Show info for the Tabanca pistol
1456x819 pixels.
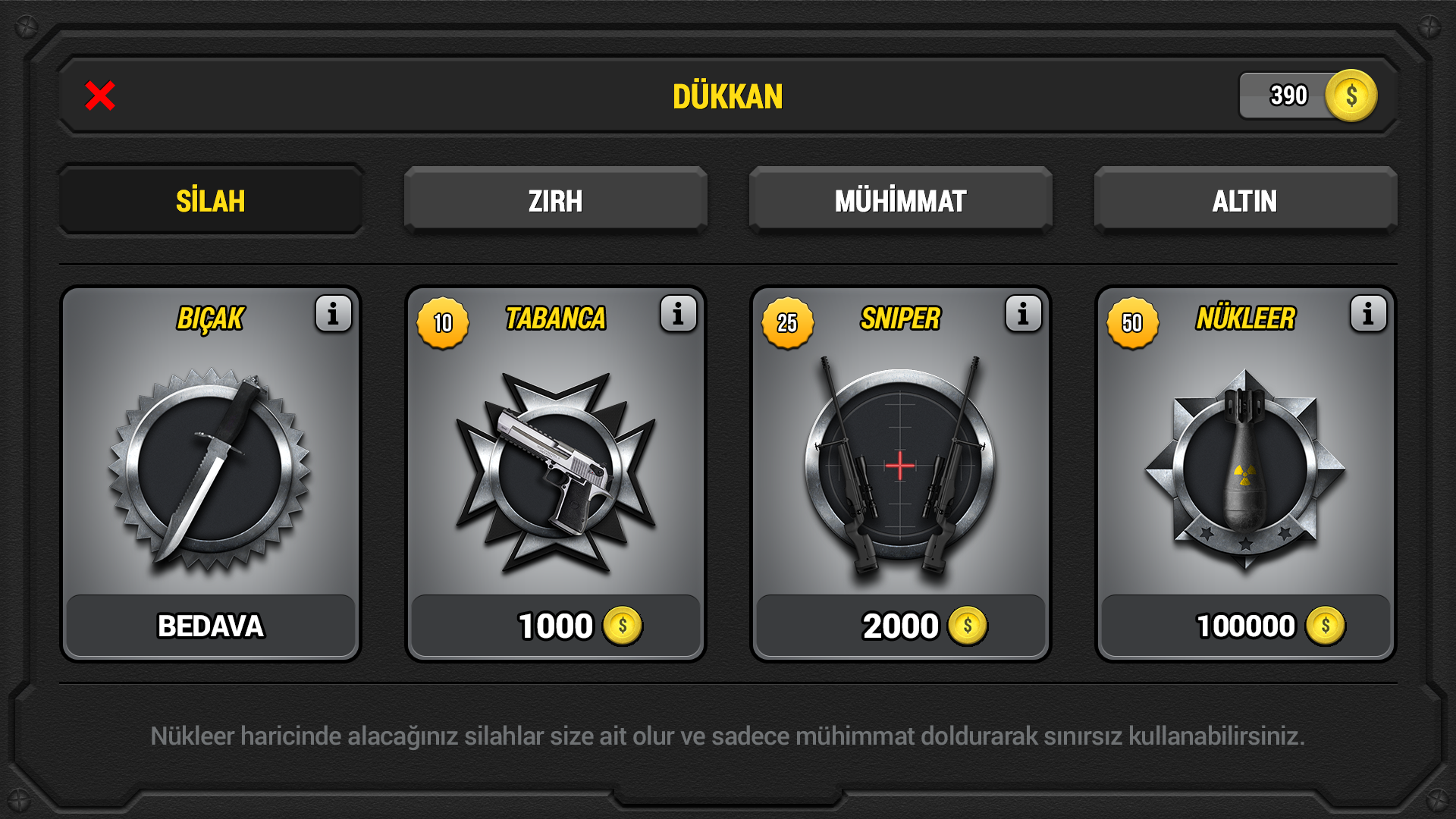[679, 314]
